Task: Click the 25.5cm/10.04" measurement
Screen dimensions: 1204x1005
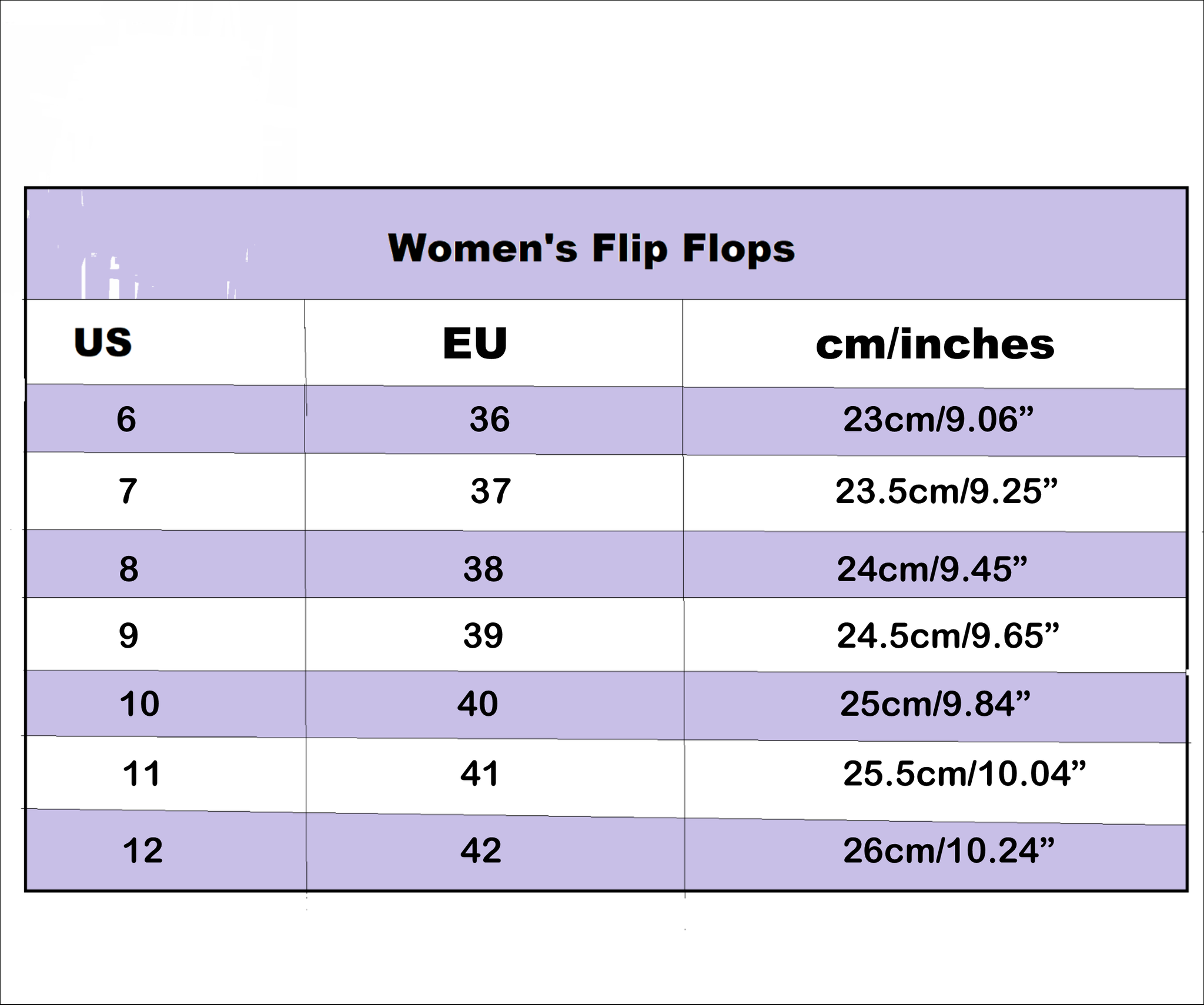Action: (964, 773)
